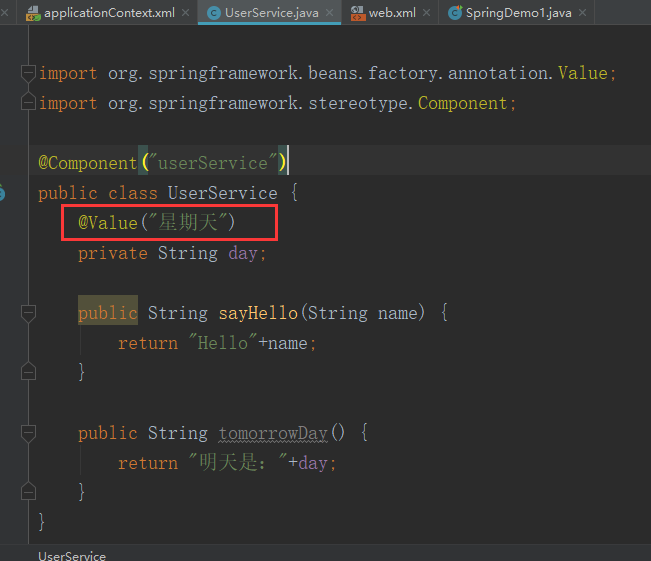This screenshot has height=561, width=651.
Task: Click the web.xml file type icon
Action: (x=357, y=13)
